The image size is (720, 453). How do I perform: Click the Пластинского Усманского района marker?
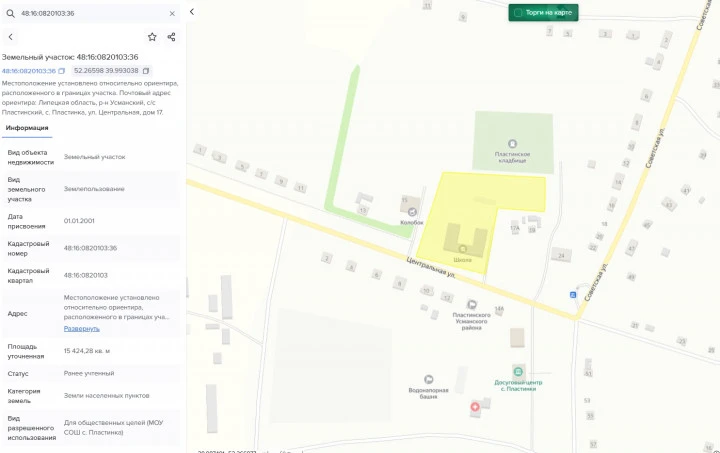(x=472, y=304)
